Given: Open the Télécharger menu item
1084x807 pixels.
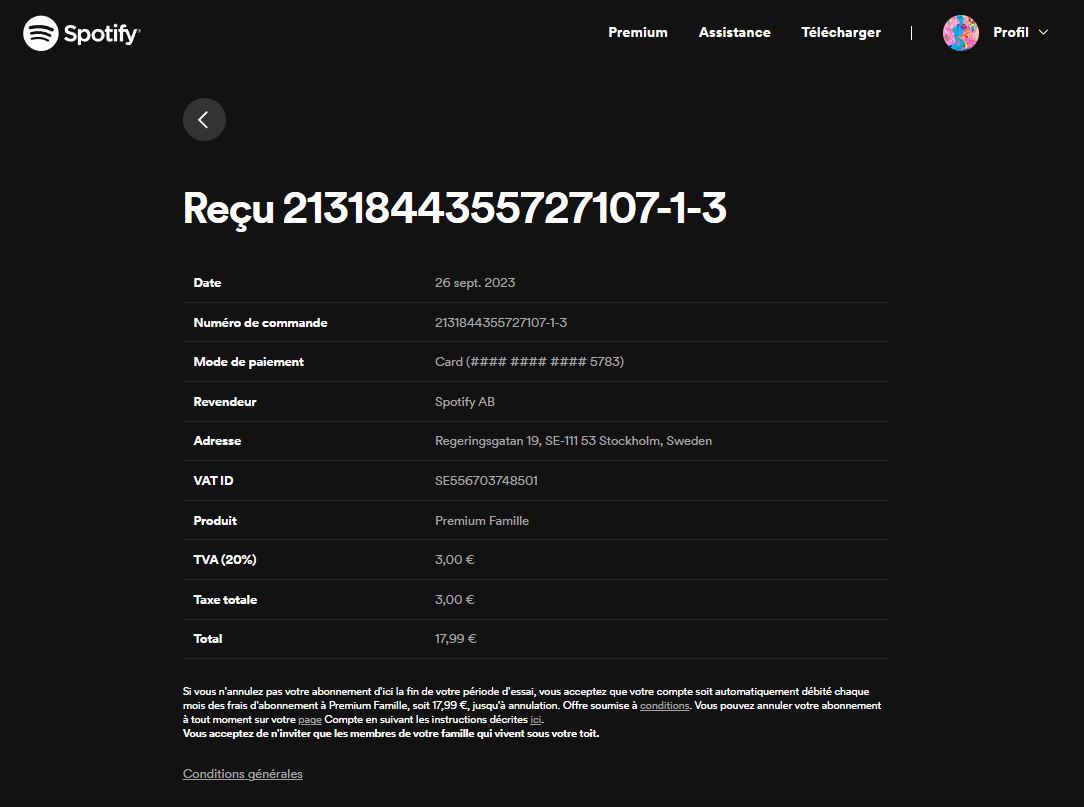Looking at the screenshot, I should 841,33.
